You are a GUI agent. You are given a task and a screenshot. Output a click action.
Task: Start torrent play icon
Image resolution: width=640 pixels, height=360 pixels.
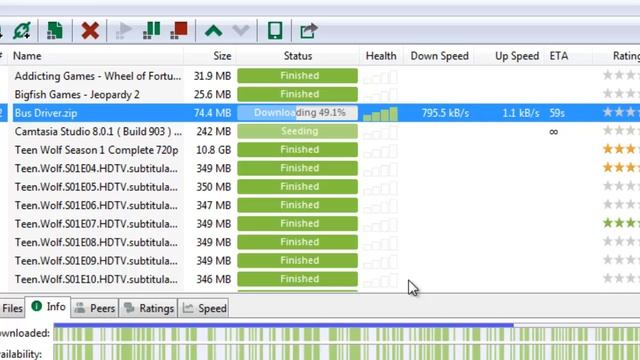(x=124, y=31)
